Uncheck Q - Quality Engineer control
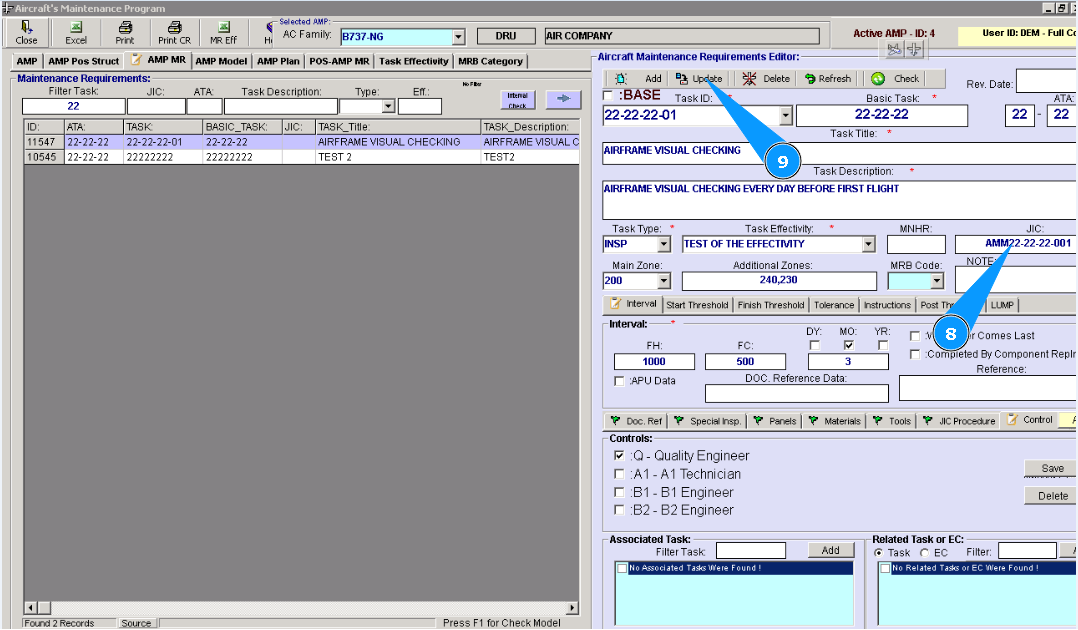 point(619,455)
